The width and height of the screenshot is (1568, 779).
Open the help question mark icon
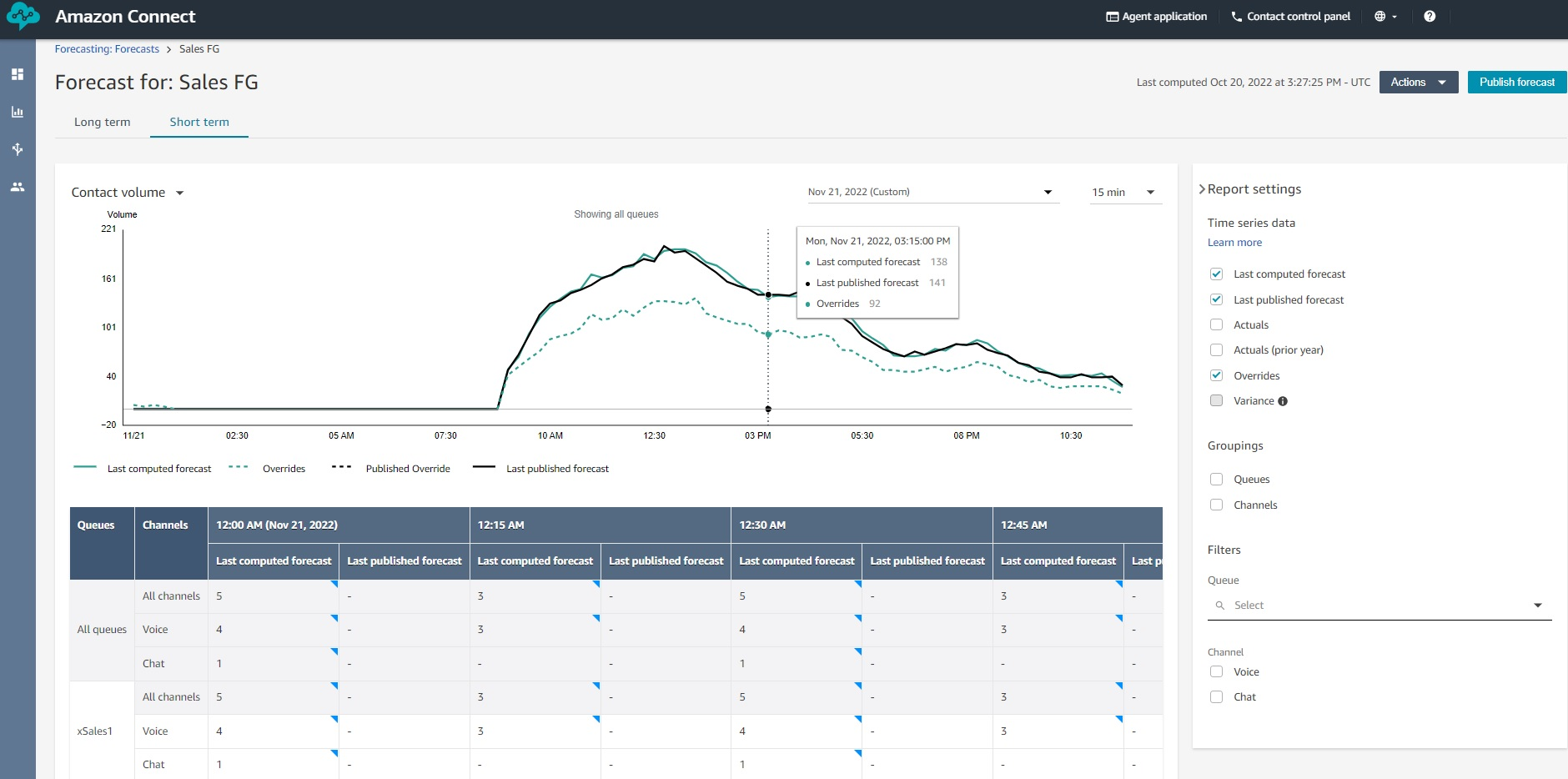tap(1430, 16)
